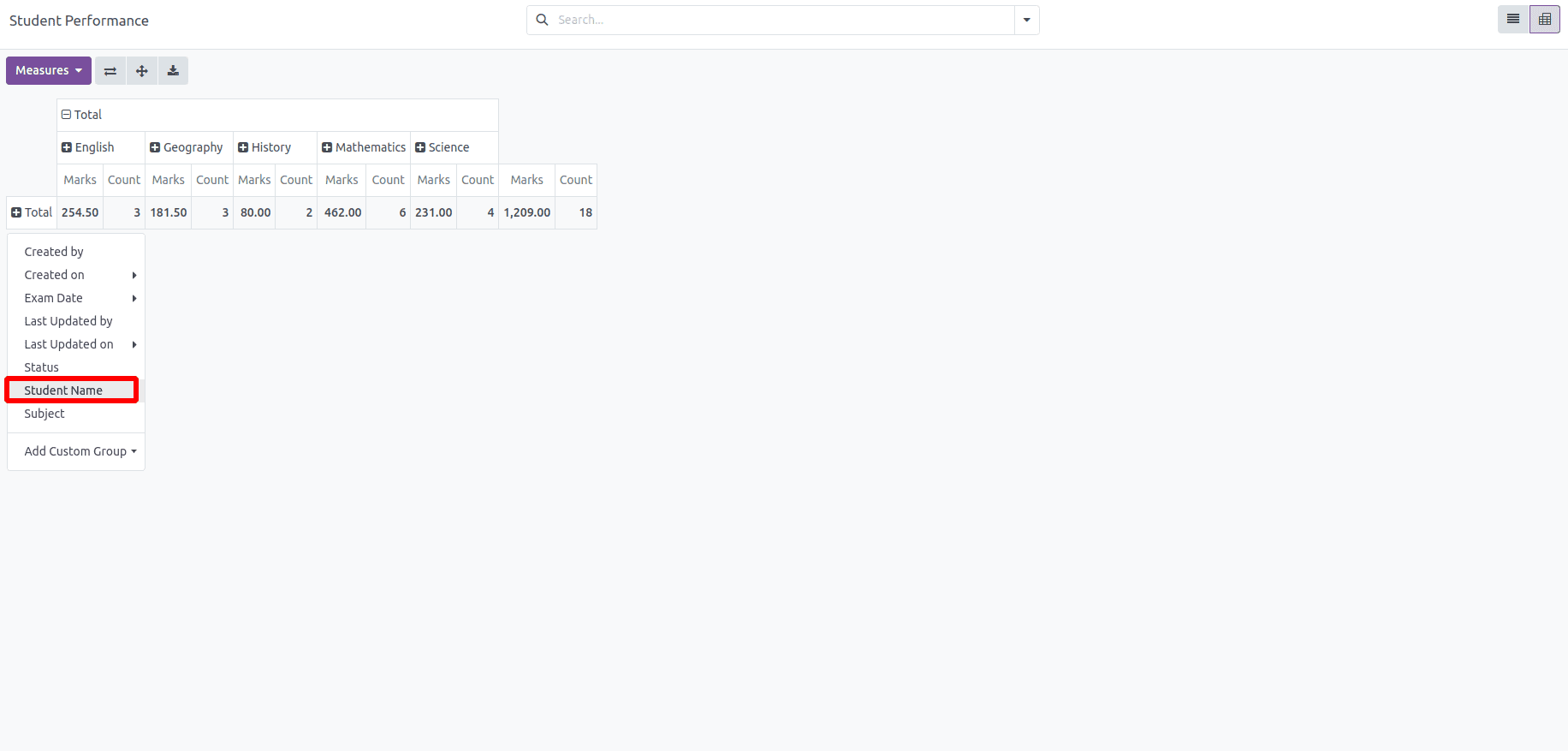The height and width of the screenshot is (751, 1568).
Task: Switch to list view
Action: click(1513, 19)
